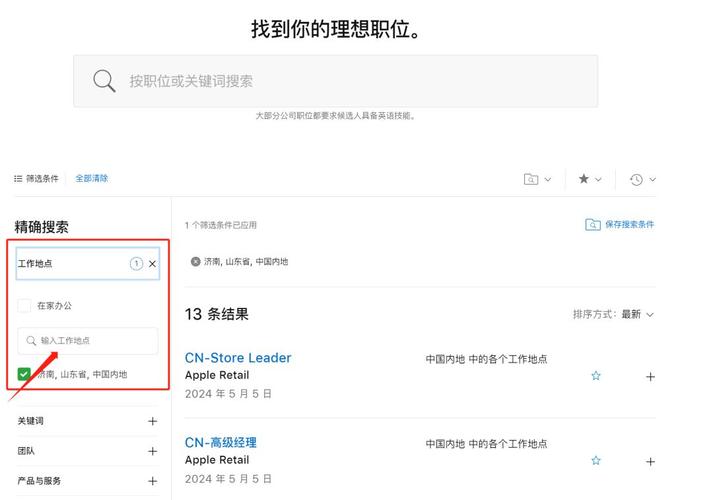Expand CN-Store Leader details with plus
The image size is (713, 500).
(650, 377)
